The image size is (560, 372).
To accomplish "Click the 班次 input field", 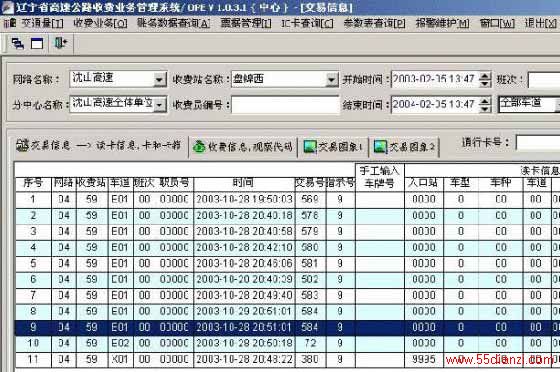I will (544, 80).
